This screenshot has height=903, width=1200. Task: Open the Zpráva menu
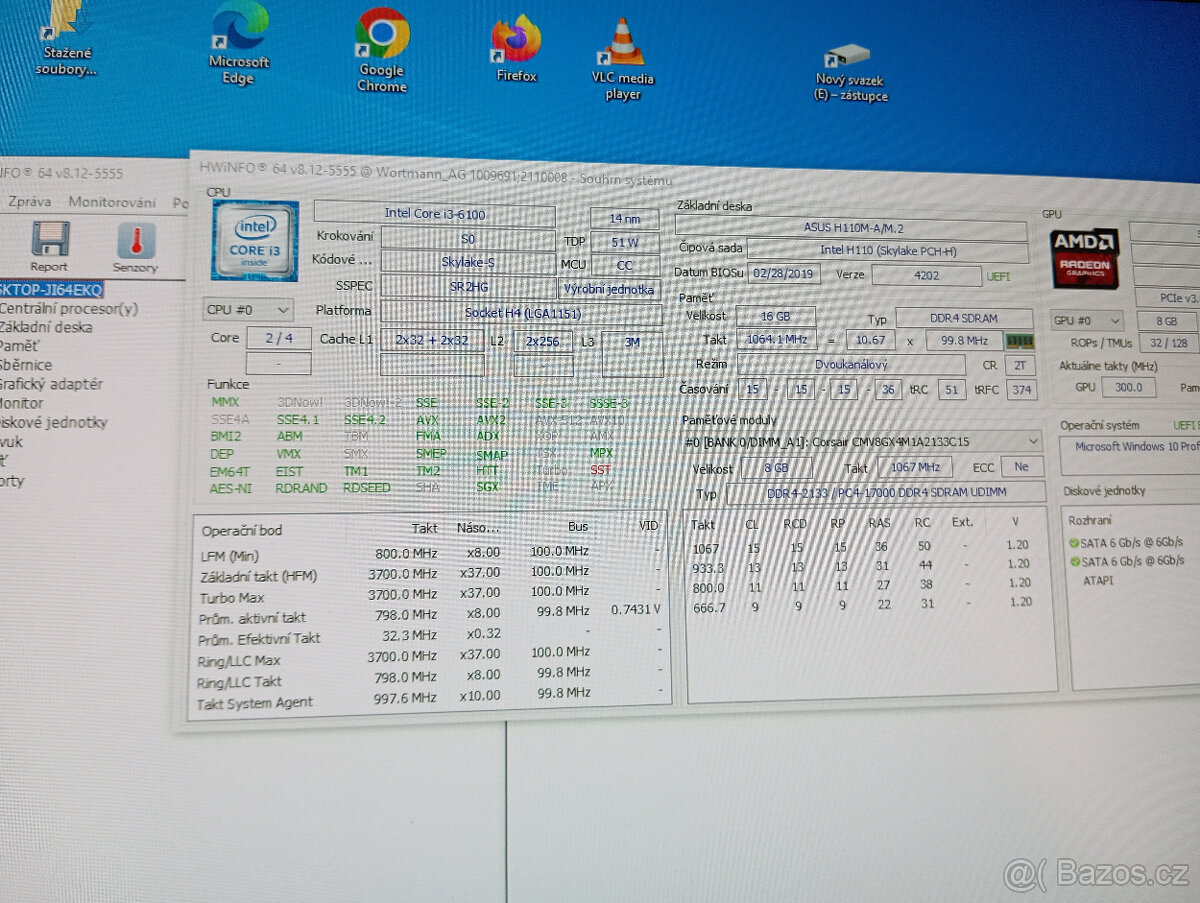click(x=28, y=199)
